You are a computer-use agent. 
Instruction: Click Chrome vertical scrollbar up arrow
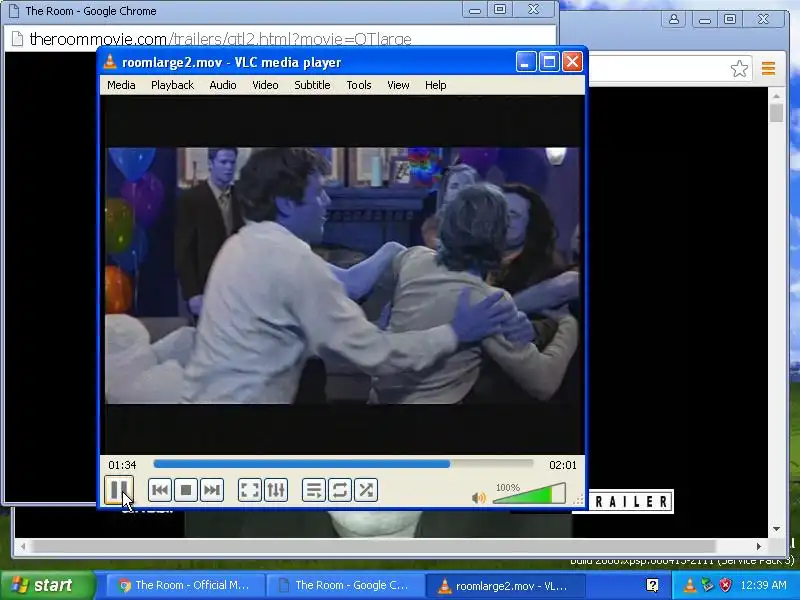click(x=776, y=95)
